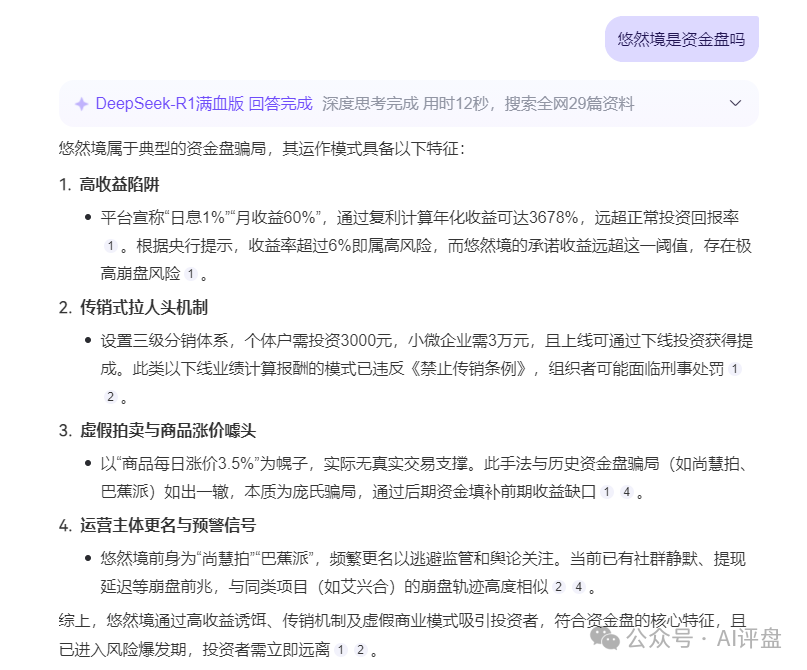Open citation 2 below the 禁止传销条例 line
This screenshot has height=670, width=807.
[110, 397]
